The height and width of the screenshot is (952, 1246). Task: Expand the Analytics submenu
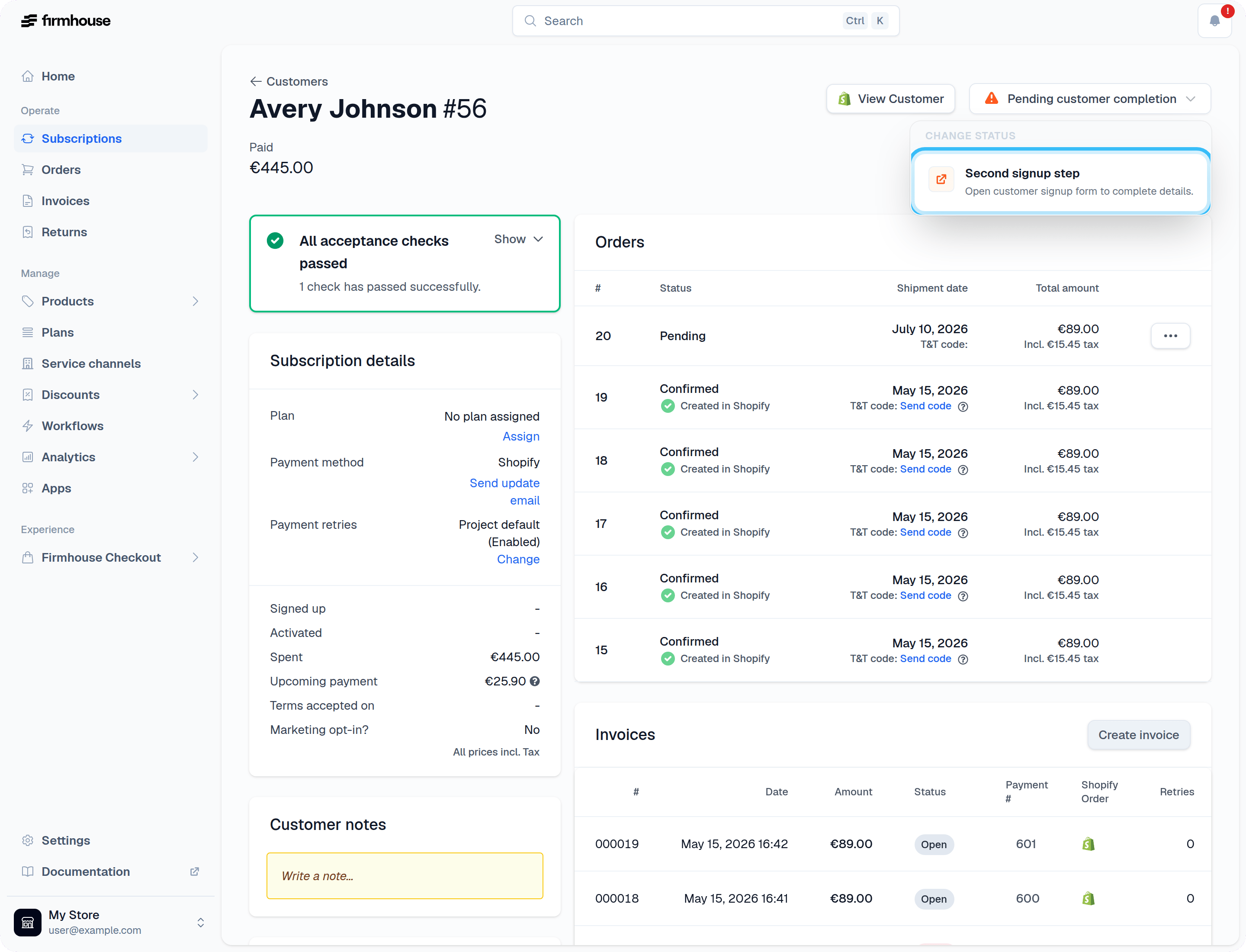[x=196, y=457]
